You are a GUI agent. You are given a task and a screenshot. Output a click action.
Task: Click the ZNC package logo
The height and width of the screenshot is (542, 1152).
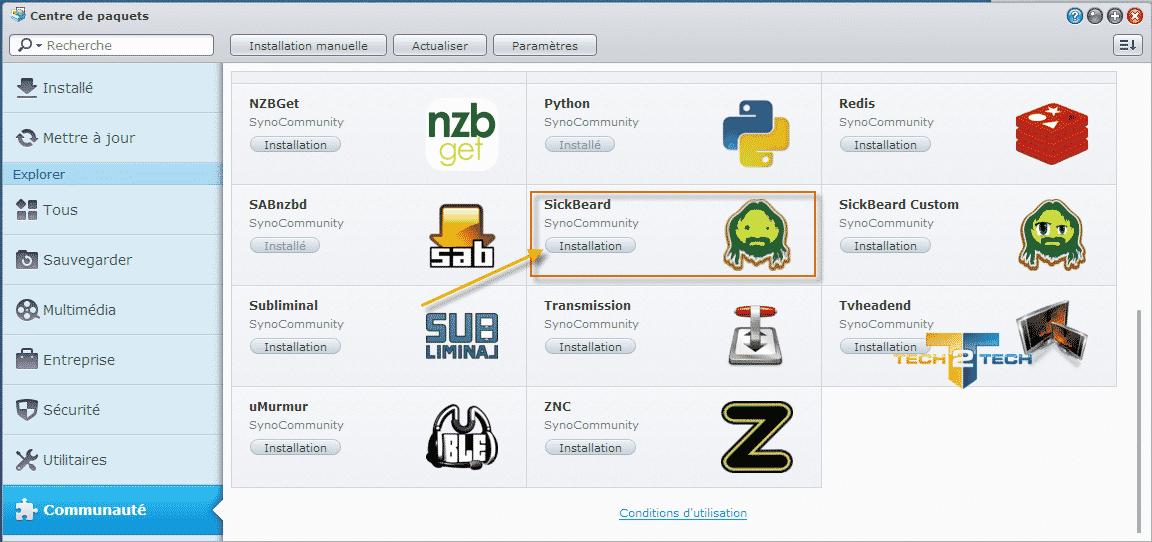pyautogui.click(x=757, y=437)
